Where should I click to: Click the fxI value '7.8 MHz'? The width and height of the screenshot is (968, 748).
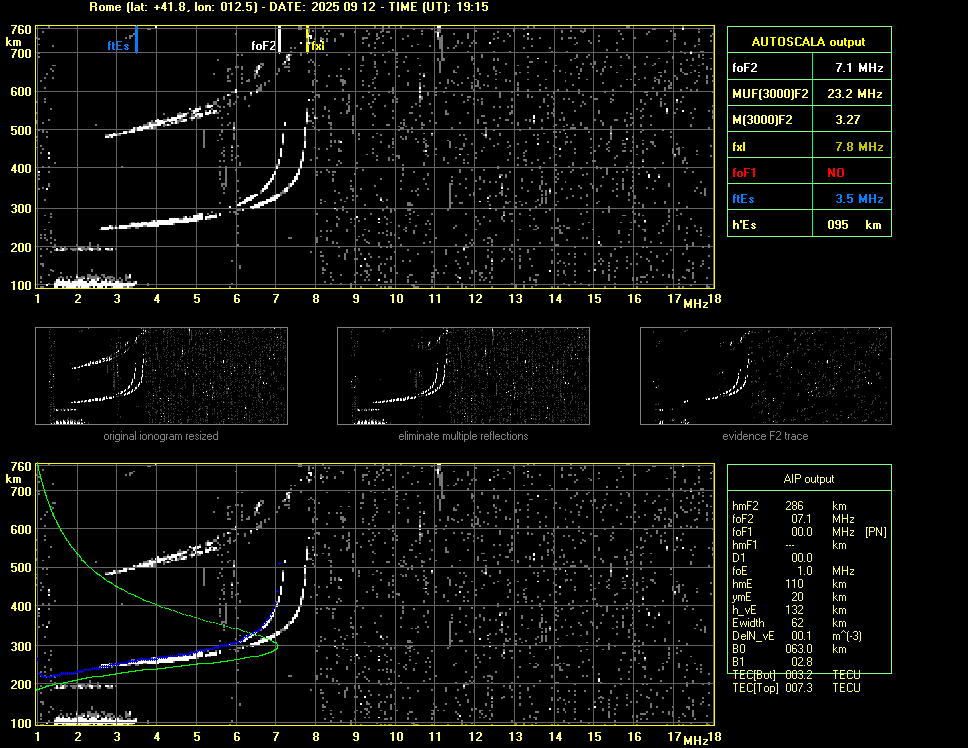[859, 147]
